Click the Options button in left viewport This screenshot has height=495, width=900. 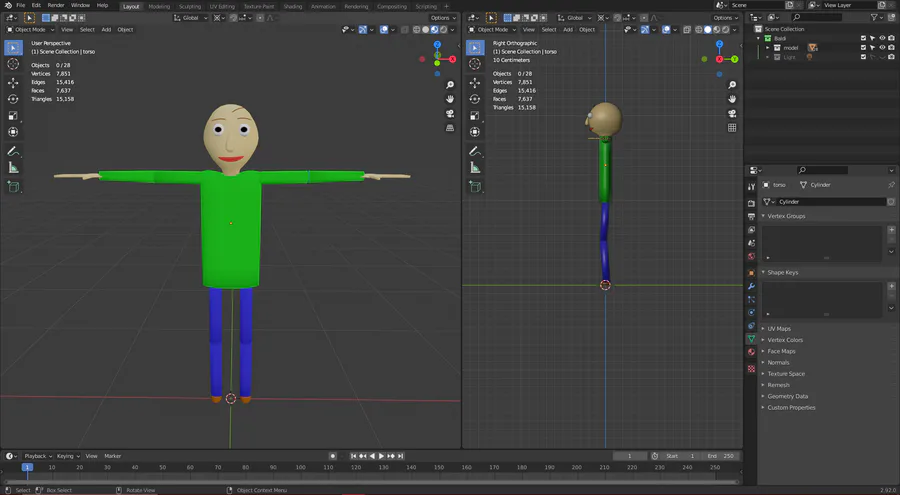pyautogui.click(x=443, y=18)
